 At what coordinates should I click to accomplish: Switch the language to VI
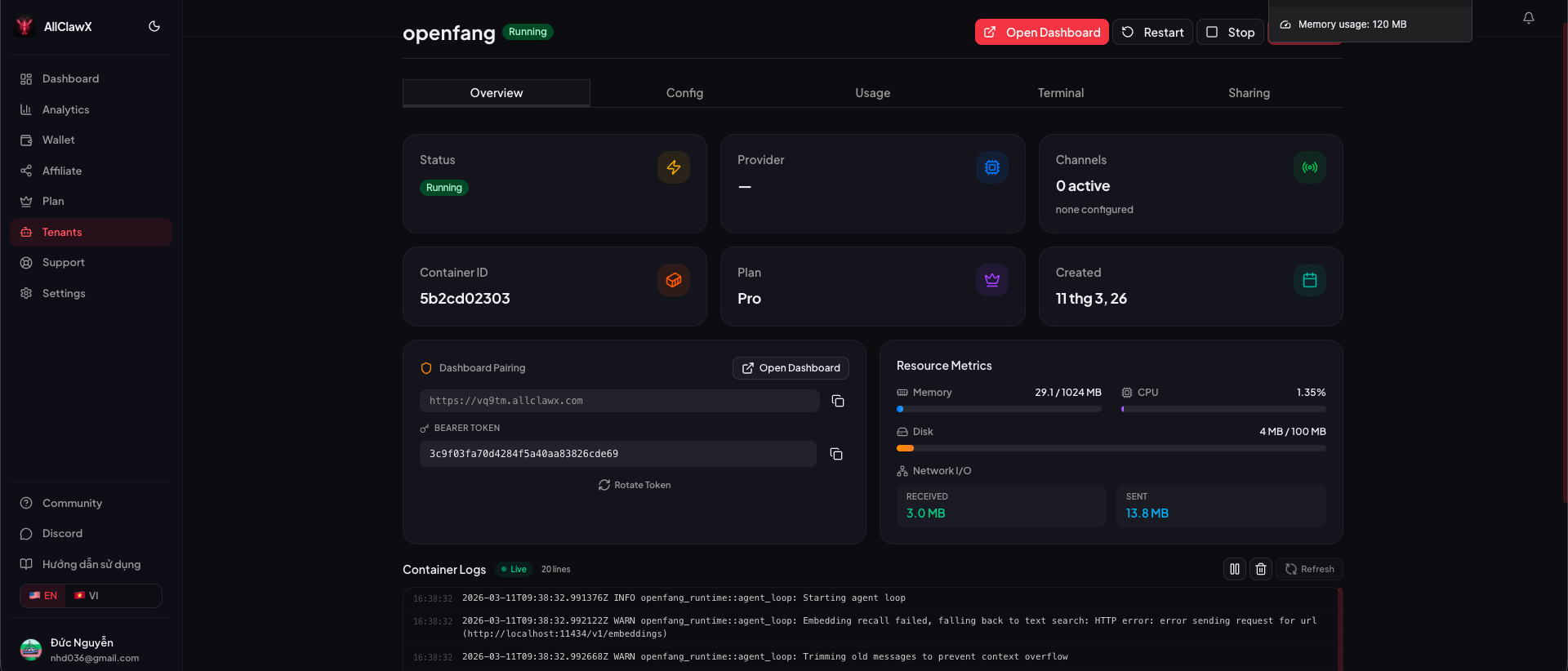coord(87,596)
